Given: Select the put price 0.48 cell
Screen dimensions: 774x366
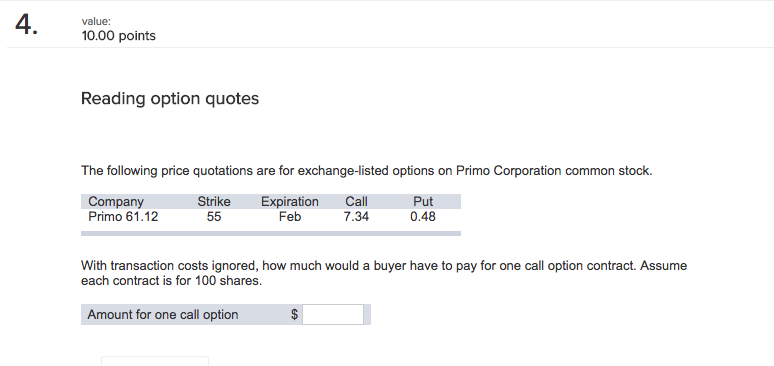Looking at the screenshot, I should point(423,217).
